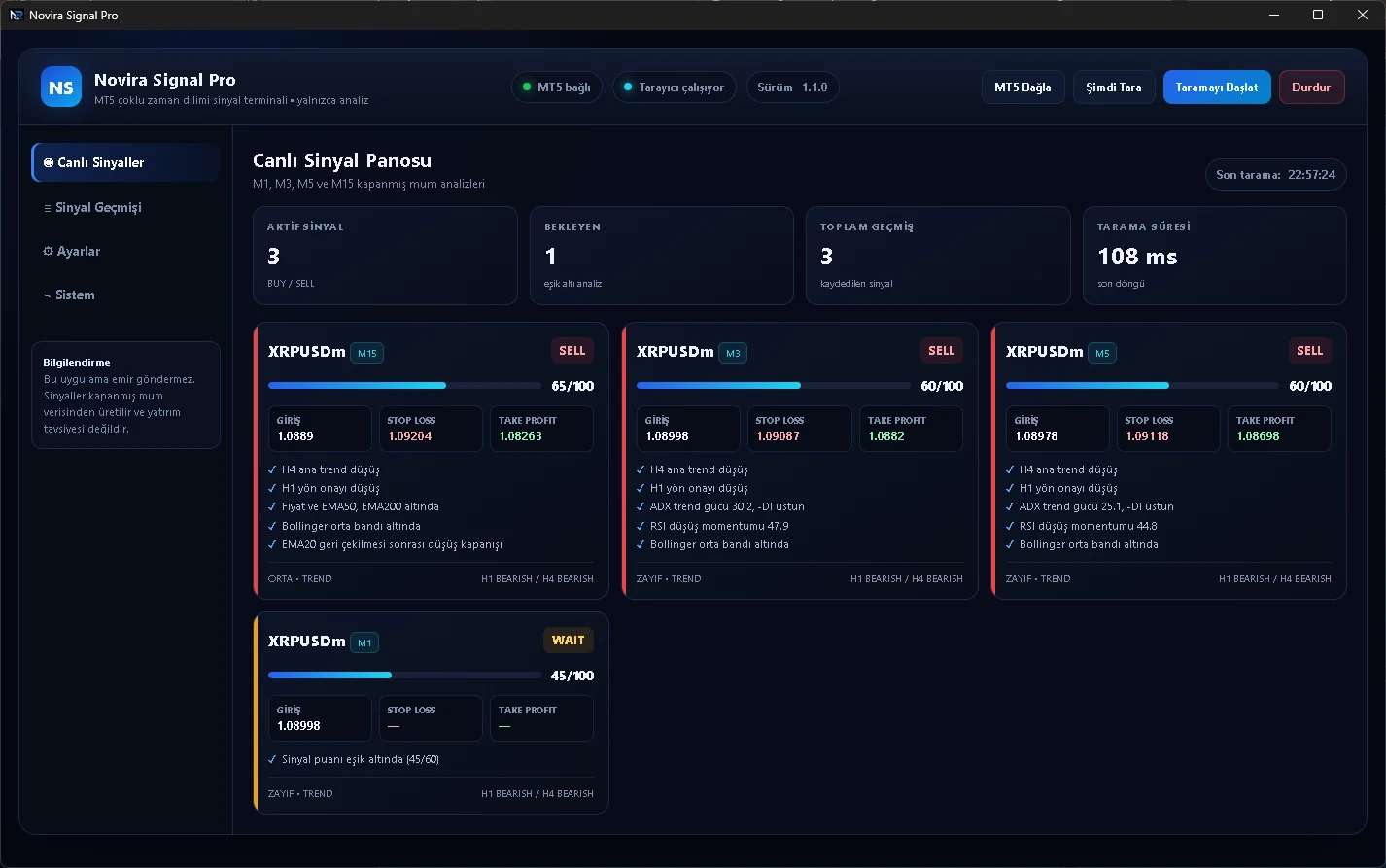Click the Stop Loss 1.09118 value box
Screen dimensions: 1386x868
pos(1168,429)
